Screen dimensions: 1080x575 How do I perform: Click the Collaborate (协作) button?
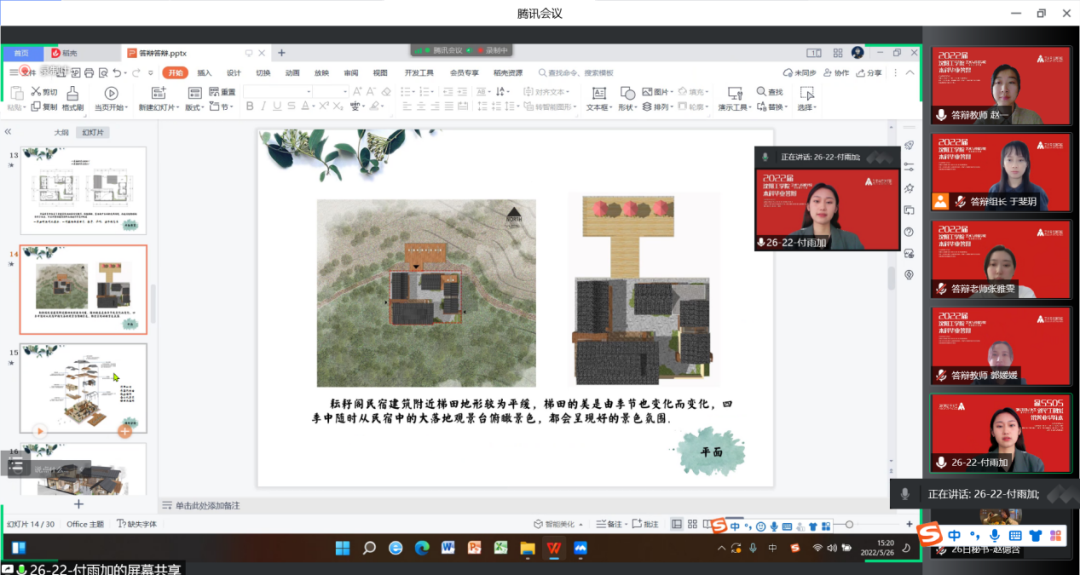(x=836, y=73)
